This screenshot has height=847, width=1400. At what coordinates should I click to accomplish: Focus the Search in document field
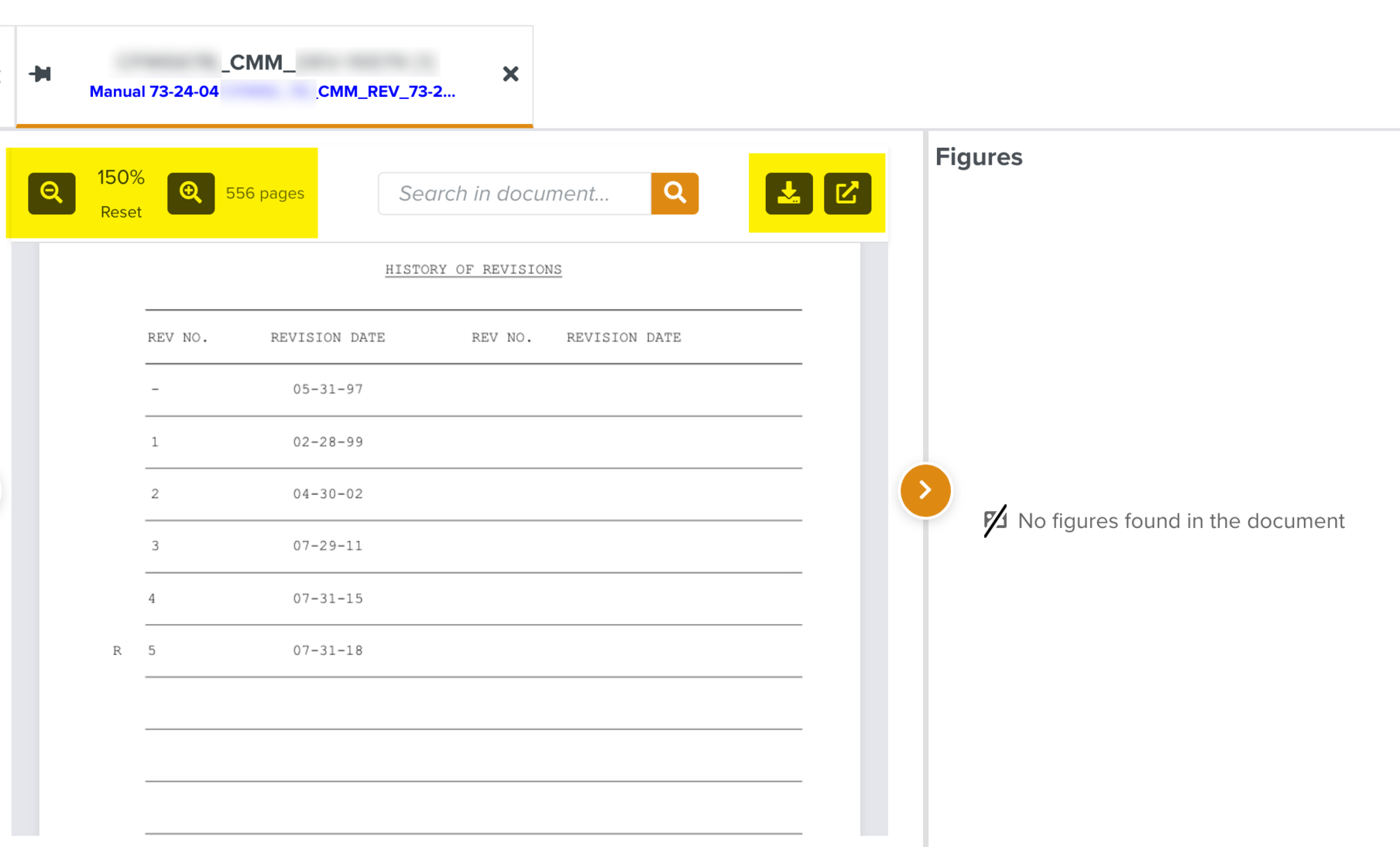click(x=514, y=194)
